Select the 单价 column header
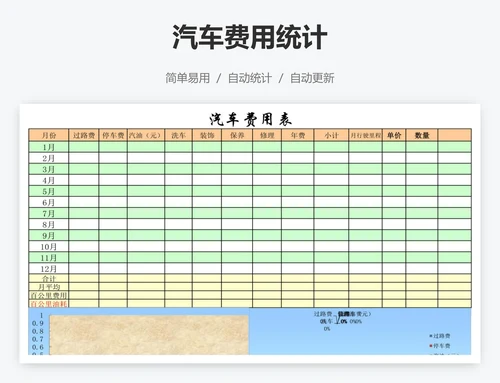 point(394,135)
